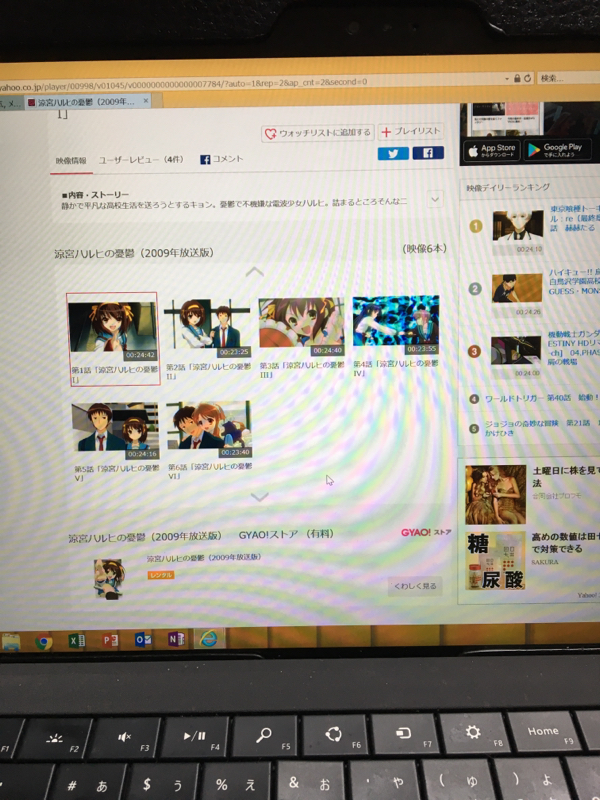This screenshot has width=600, height=800.
Task: Expand the story description chevron
Action: pyautogui.click(x=435, y=199)
